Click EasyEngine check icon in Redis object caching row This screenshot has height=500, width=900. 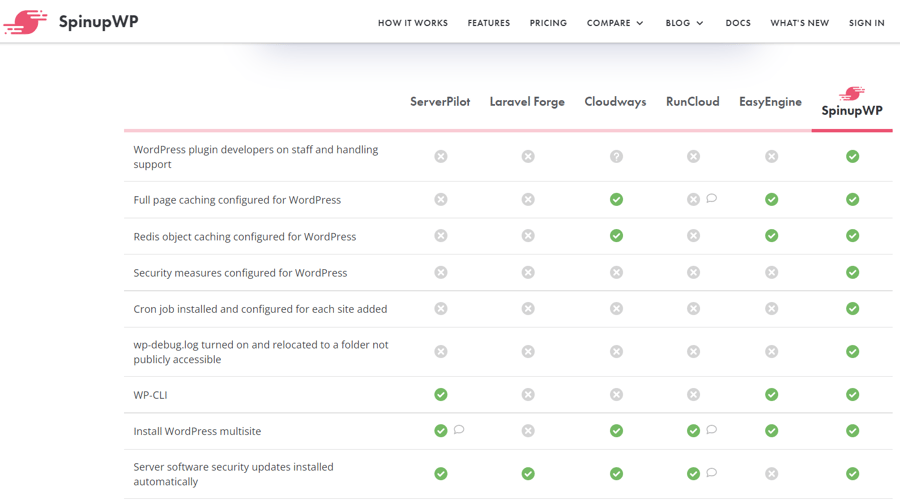771,235
